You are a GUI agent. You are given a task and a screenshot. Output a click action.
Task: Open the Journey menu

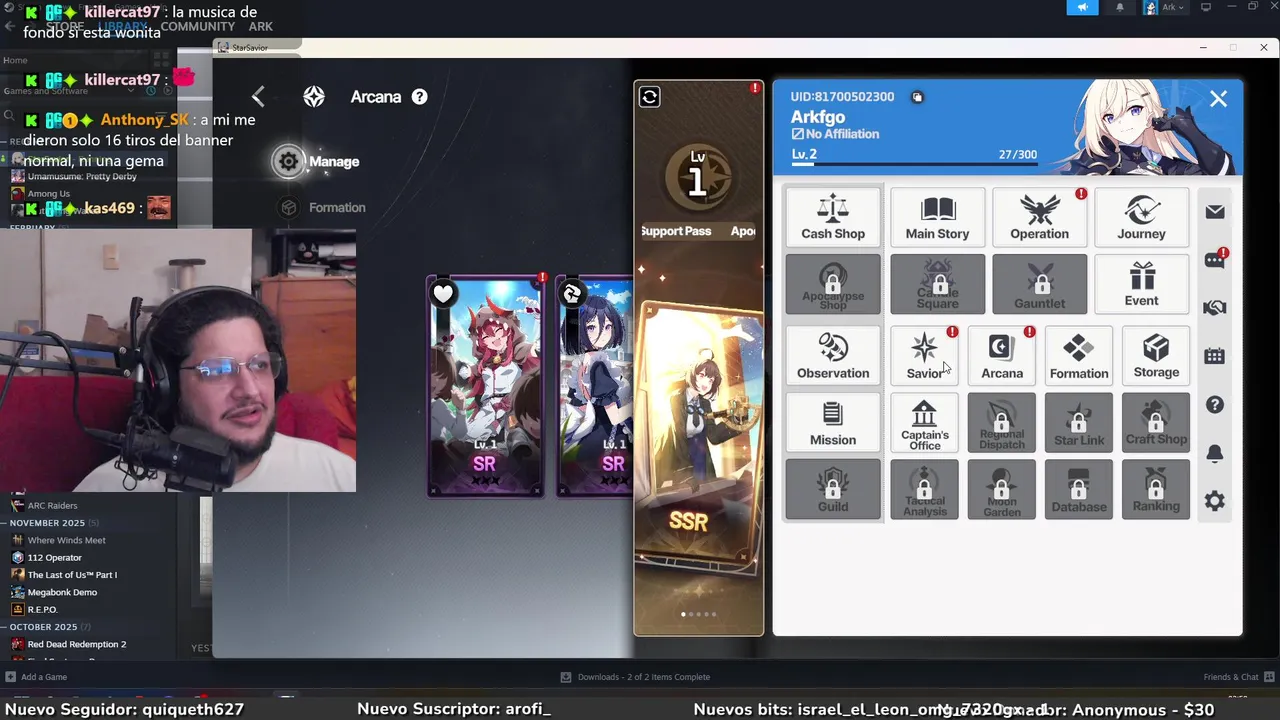coord(1141,216)
